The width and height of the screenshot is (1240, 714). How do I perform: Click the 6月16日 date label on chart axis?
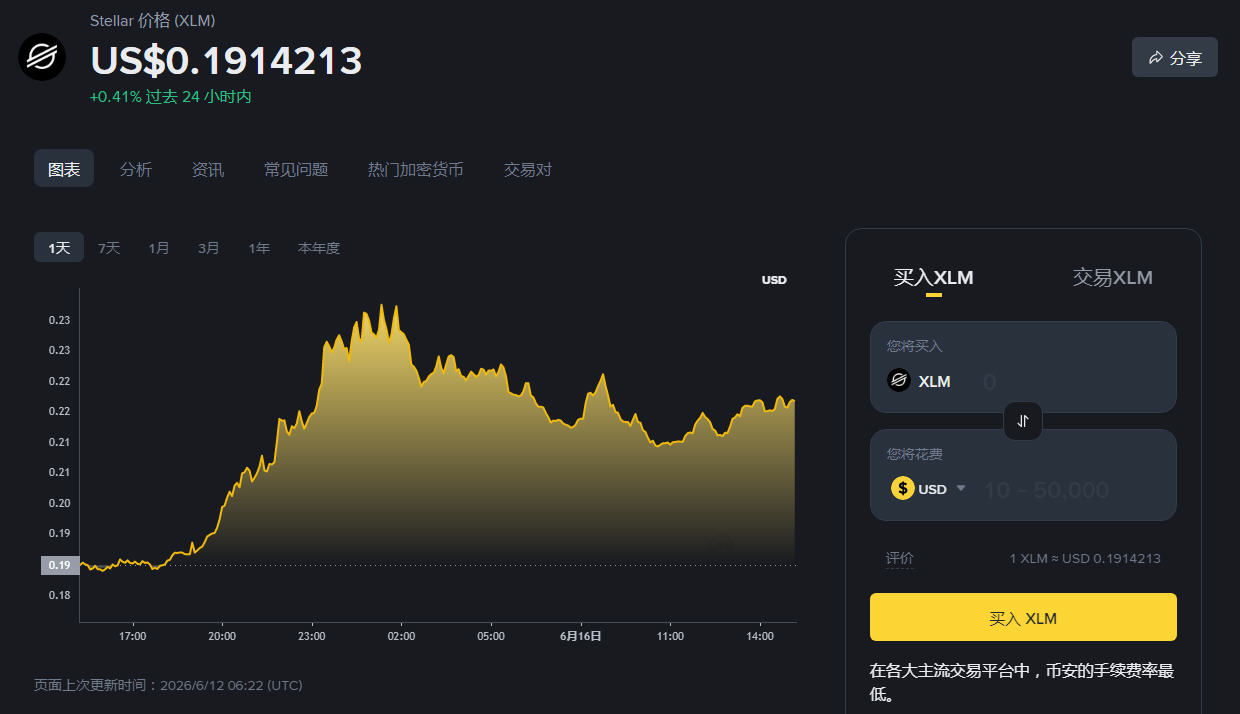(581, 636)
